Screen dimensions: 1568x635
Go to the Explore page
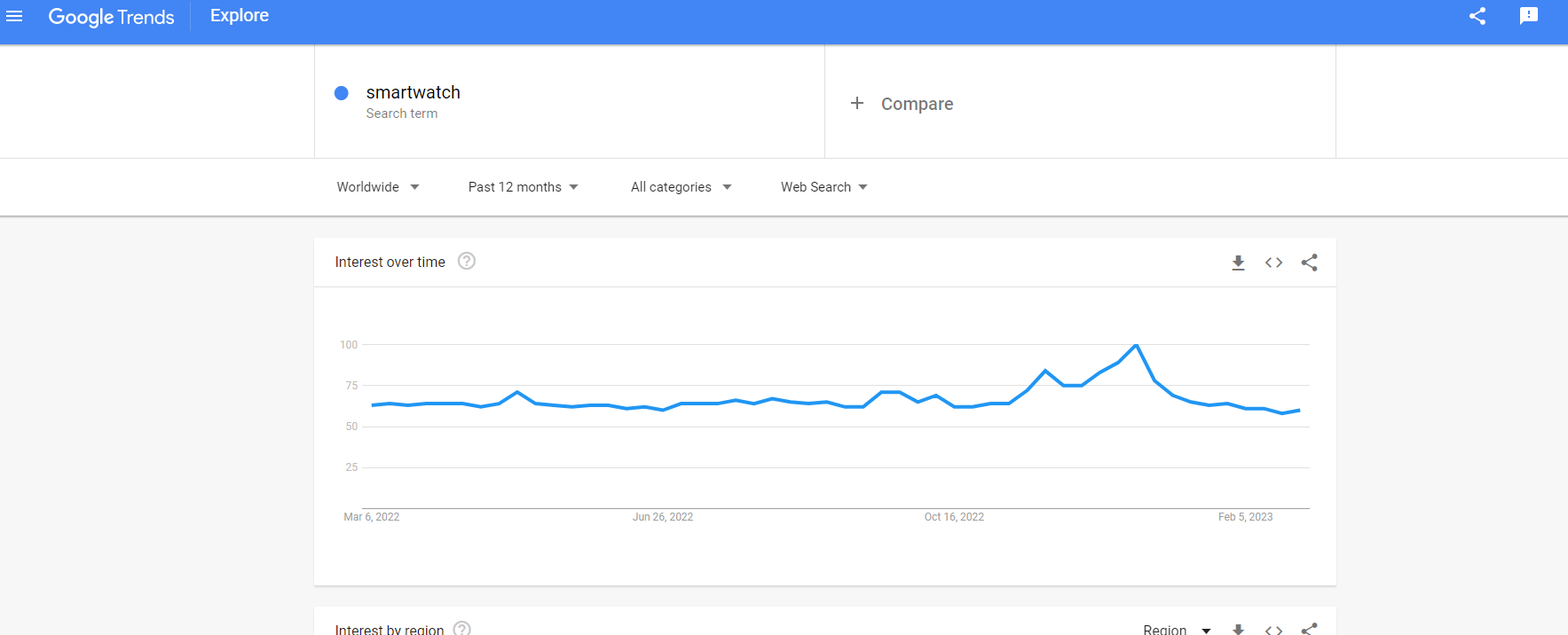pyautogui.click(x=240, y=16)
